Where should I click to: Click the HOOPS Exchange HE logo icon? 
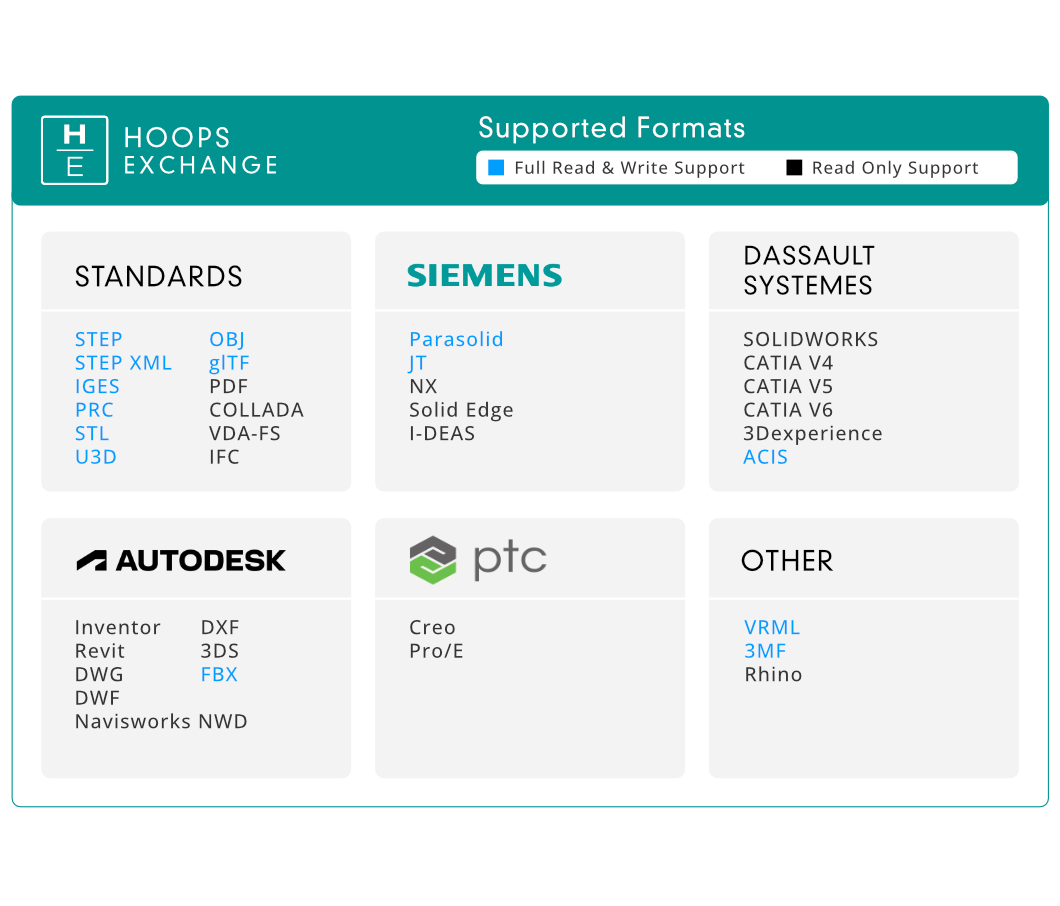coord(74,150)
